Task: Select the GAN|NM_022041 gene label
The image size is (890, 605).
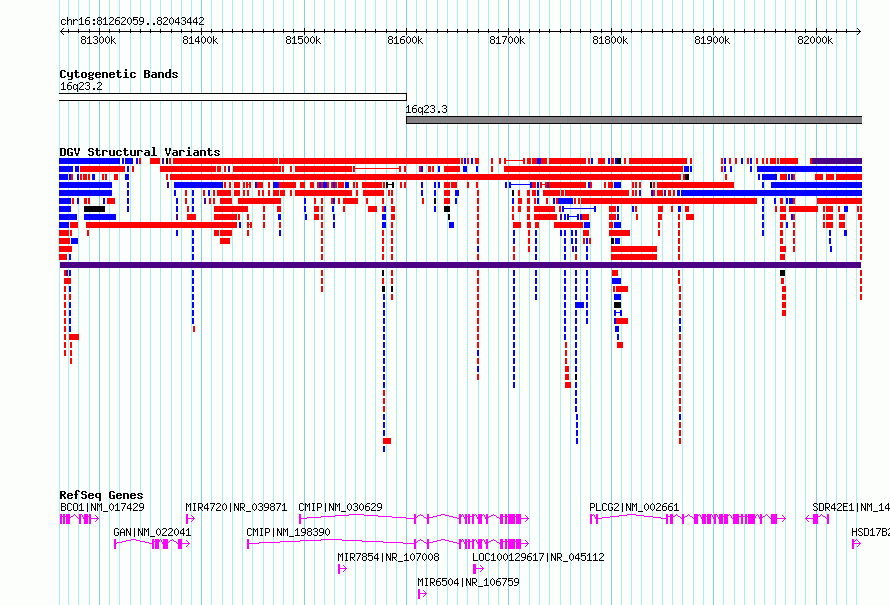Action: click(152, 532)
